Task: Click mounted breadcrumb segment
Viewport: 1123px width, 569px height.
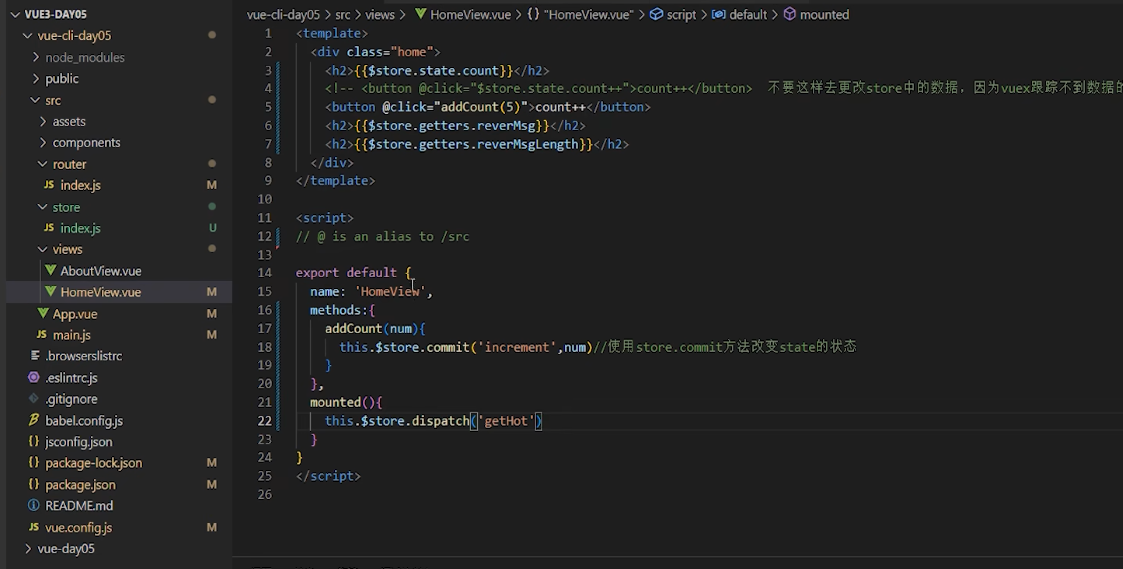Action: [824, 14]
